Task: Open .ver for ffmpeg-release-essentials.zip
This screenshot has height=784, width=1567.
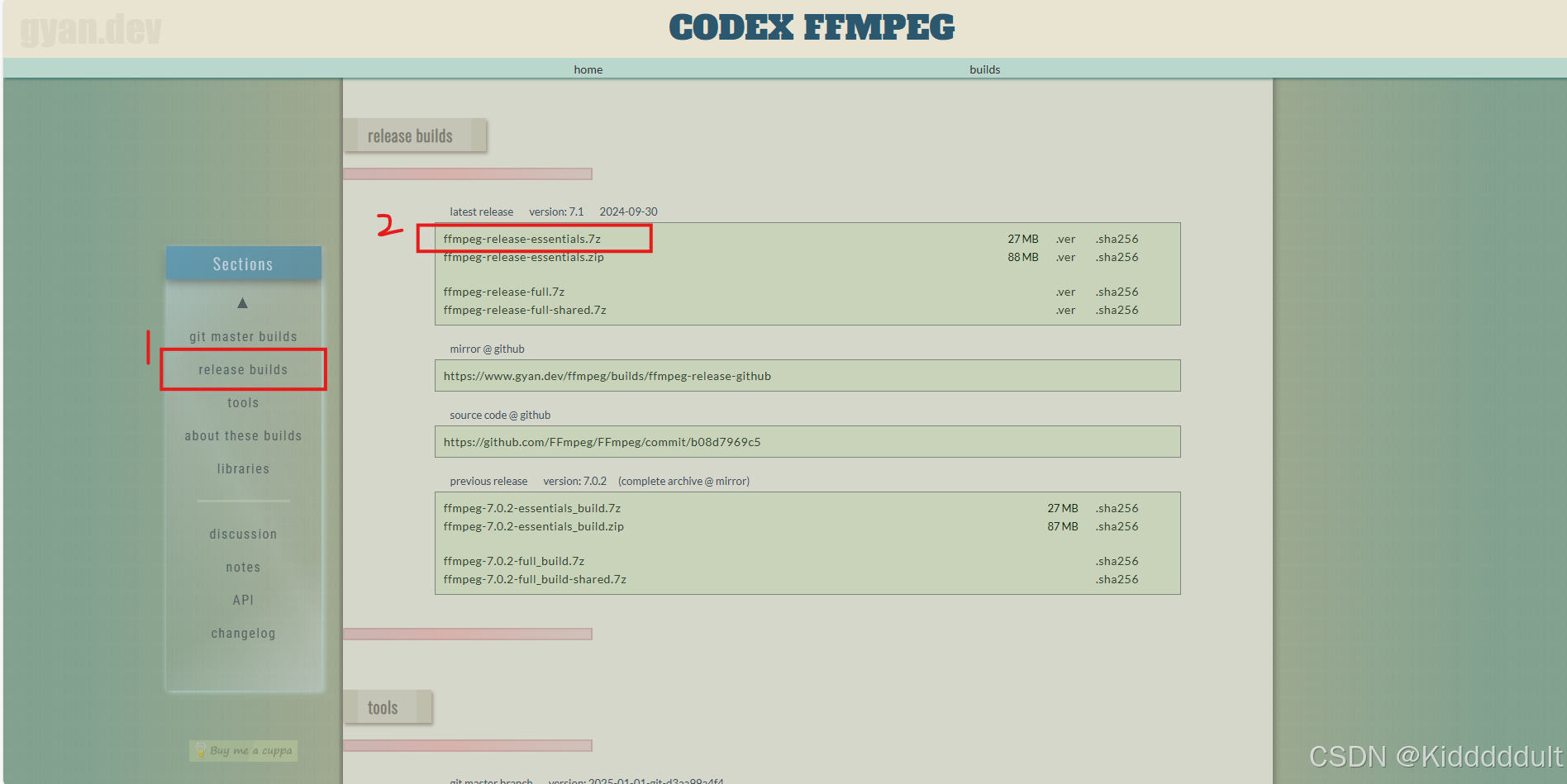Action: [x=1065, y=257]
